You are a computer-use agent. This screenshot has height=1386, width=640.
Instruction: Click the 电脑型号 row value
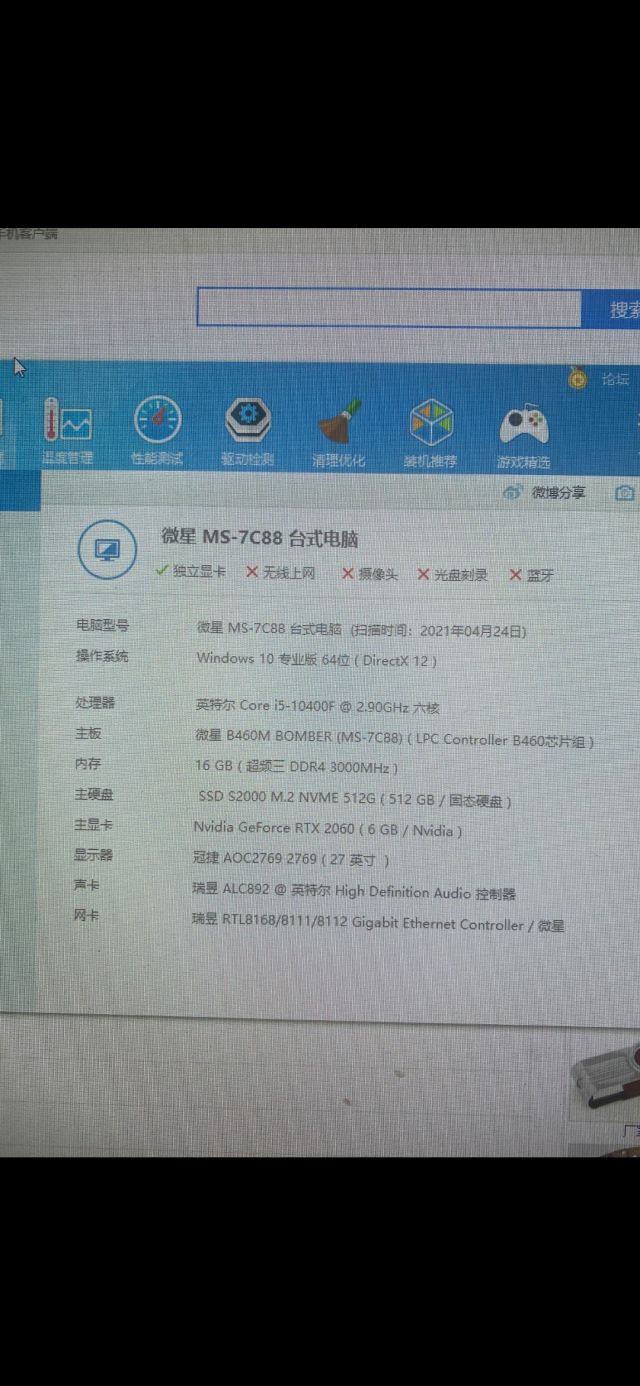pyautogui.click(x=361, y=630)
